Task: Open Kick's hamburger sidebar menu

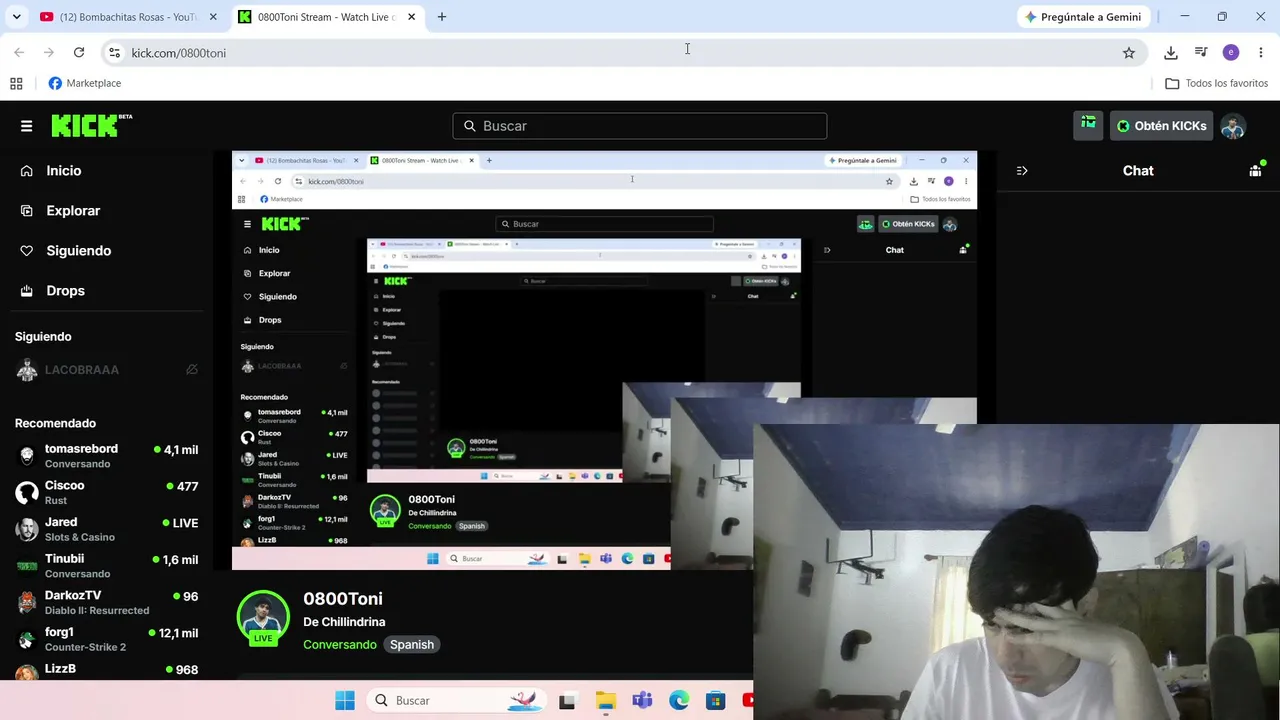Action: click(27, 126)
